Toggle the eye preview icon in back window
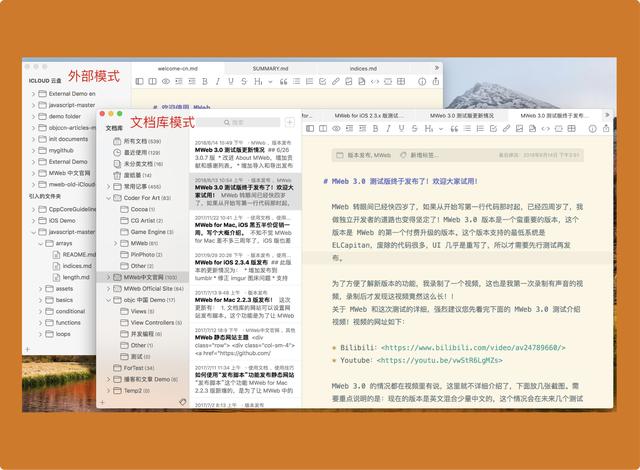Image resolution: width=640 pixels, height=470 pixels. coord(166,81)
